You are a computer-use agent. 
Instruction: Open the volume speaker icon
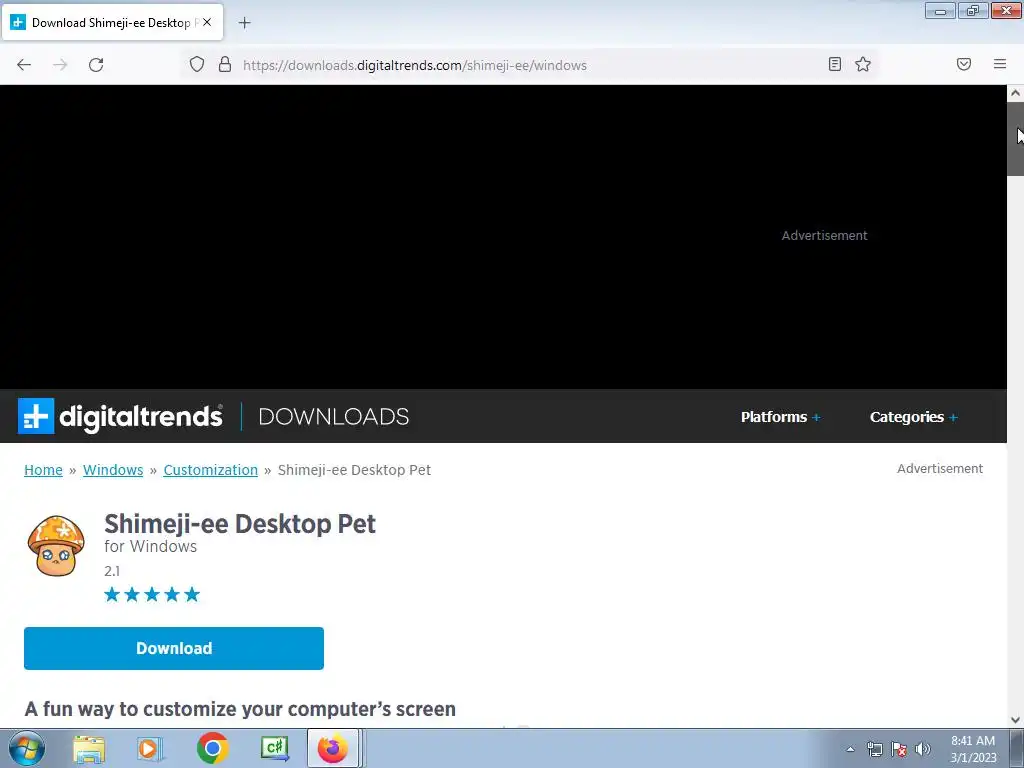click(922, 749)
